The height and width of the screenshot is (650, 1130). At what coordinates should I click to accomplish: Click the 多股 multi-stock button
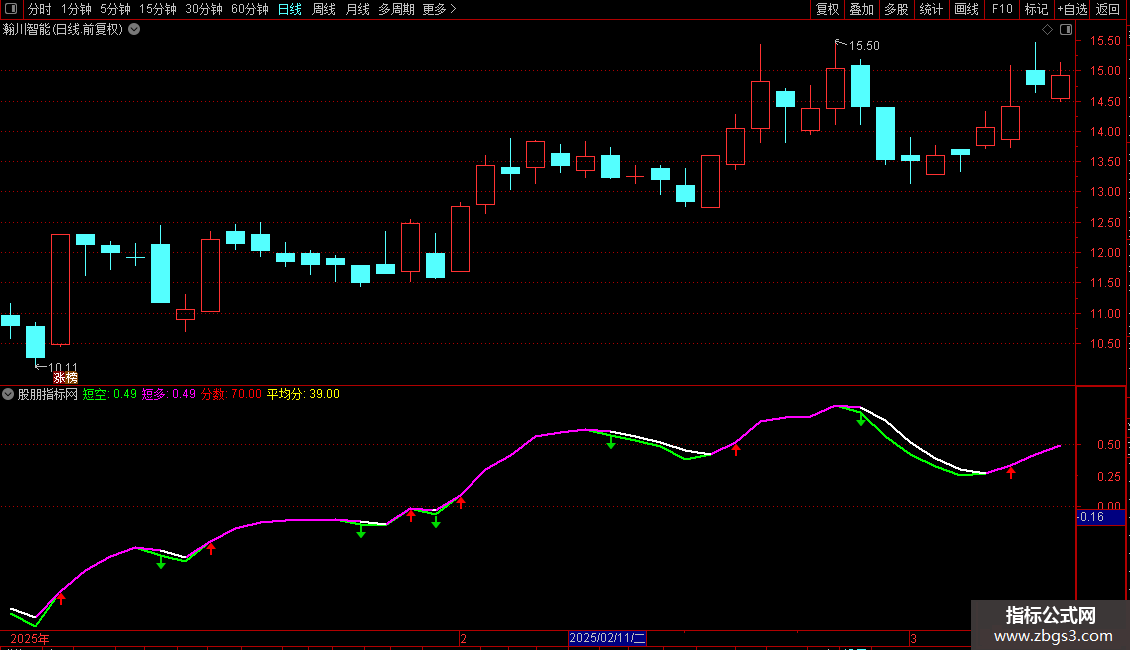point(896,9)
